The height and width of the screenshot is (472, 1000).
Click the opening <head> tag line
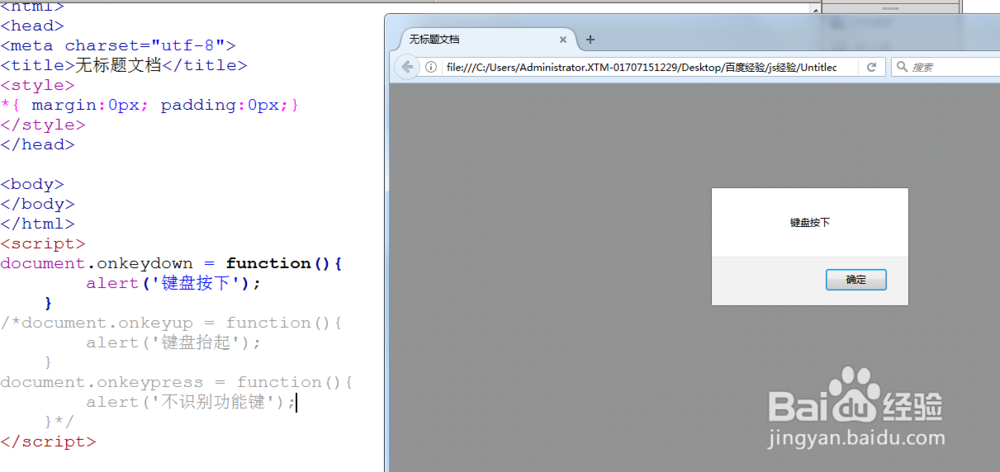click(x=33, y=26)
